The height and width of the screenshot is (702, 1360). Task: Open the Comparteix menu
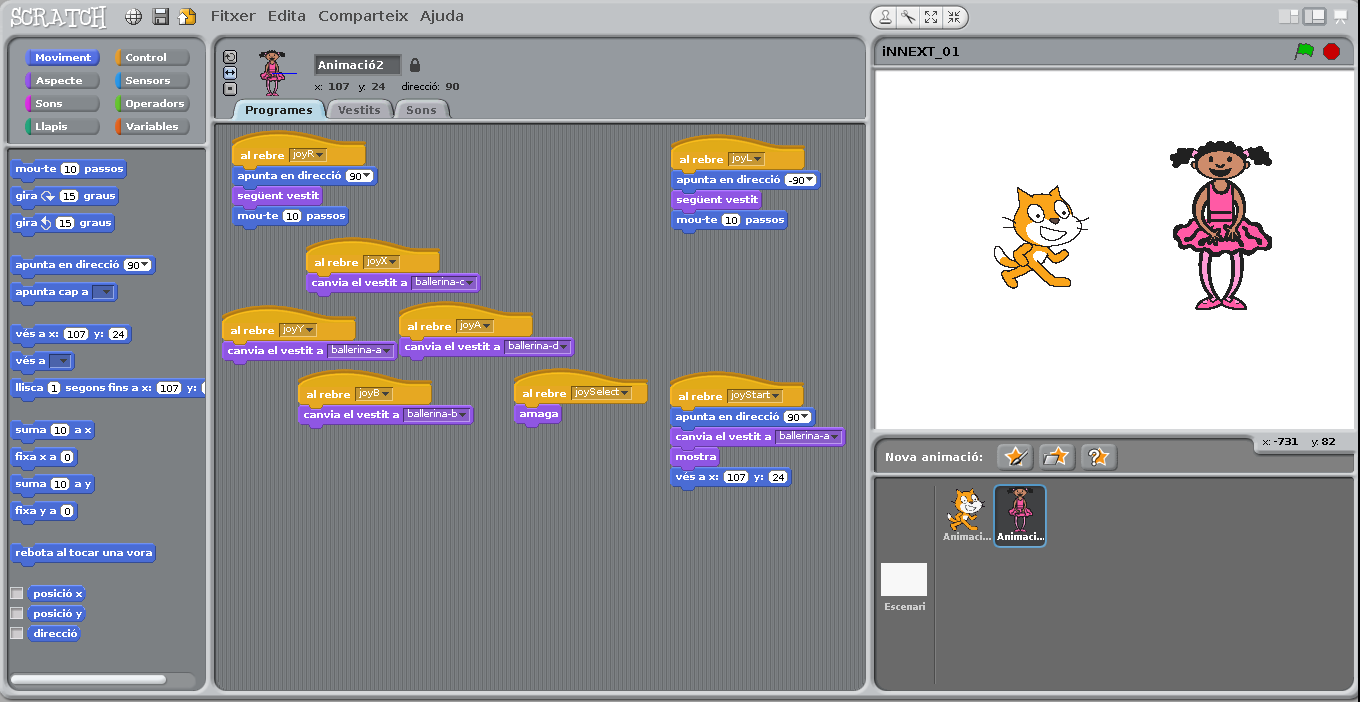[363, 16]
